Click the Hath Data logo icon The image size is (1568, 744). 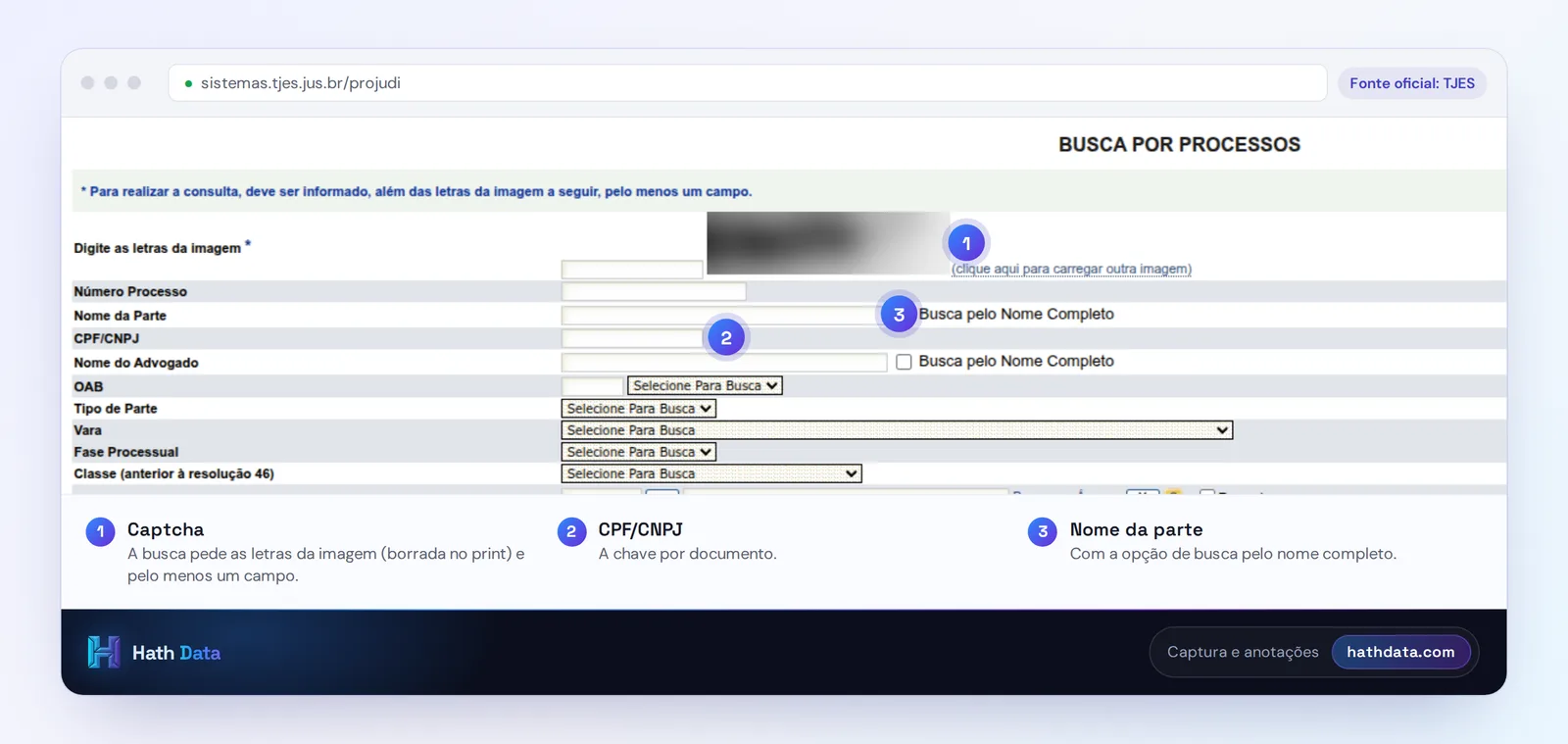[x=103, y=652]
